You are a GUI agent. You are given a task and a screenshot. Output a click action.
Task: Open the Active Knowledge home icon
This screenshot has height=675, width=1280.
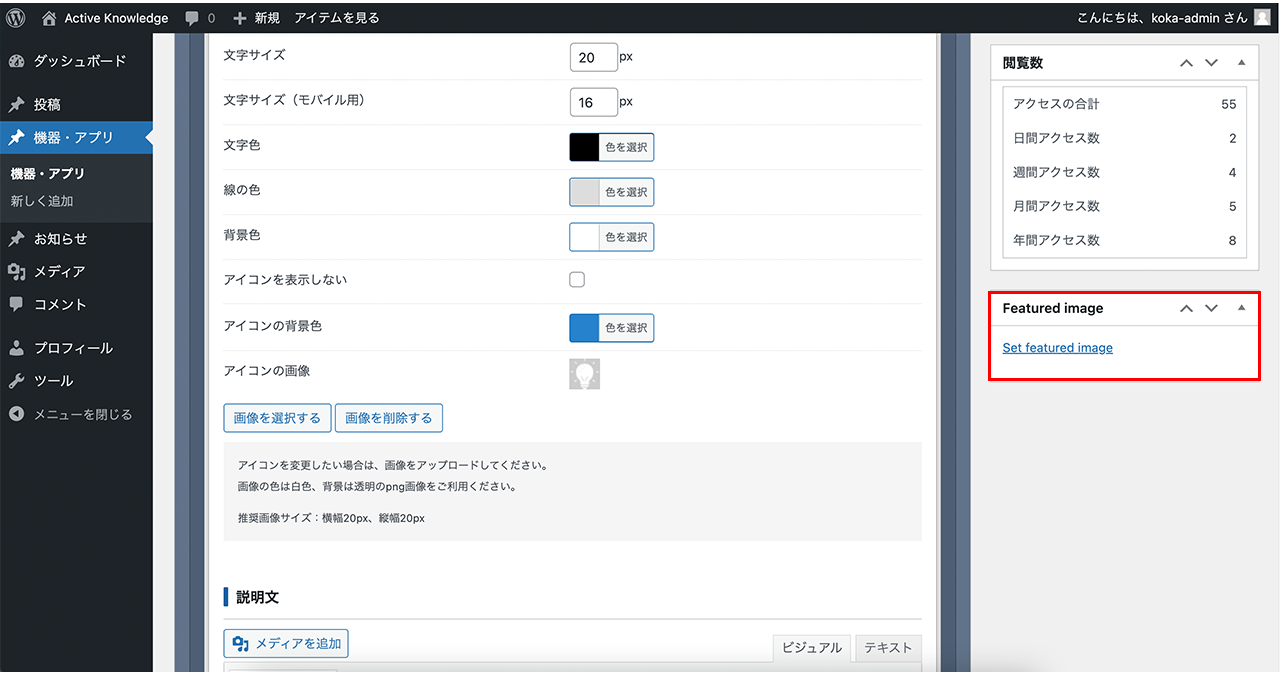coord(49,17)
